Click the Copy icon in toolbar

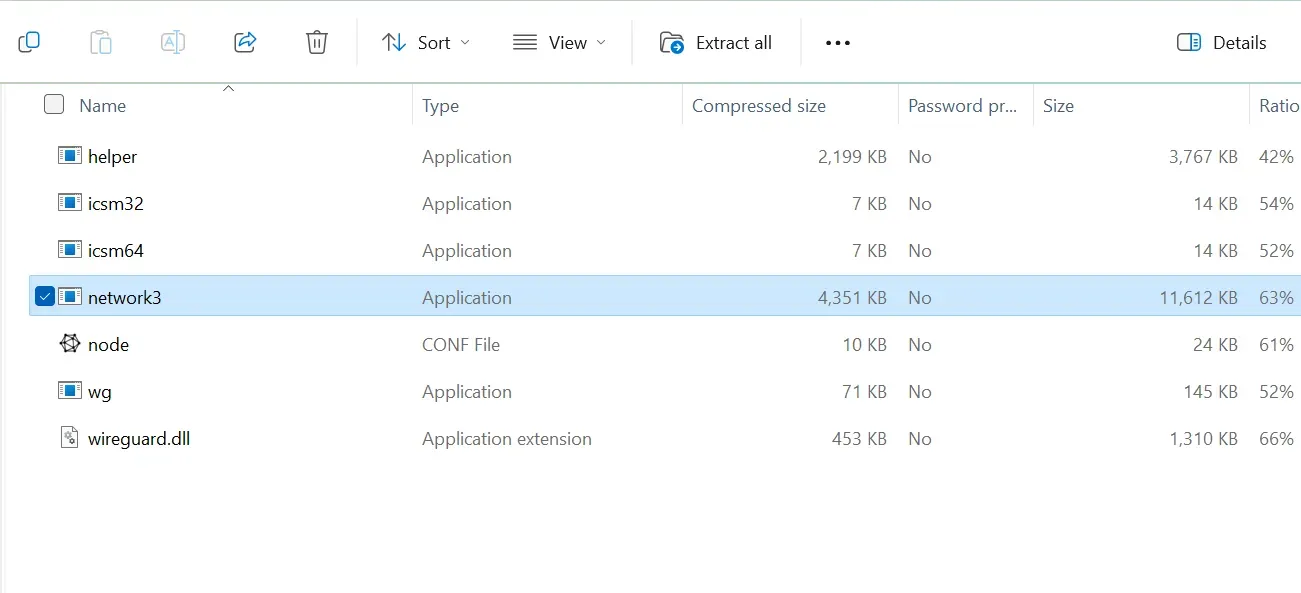click(29, 42)
